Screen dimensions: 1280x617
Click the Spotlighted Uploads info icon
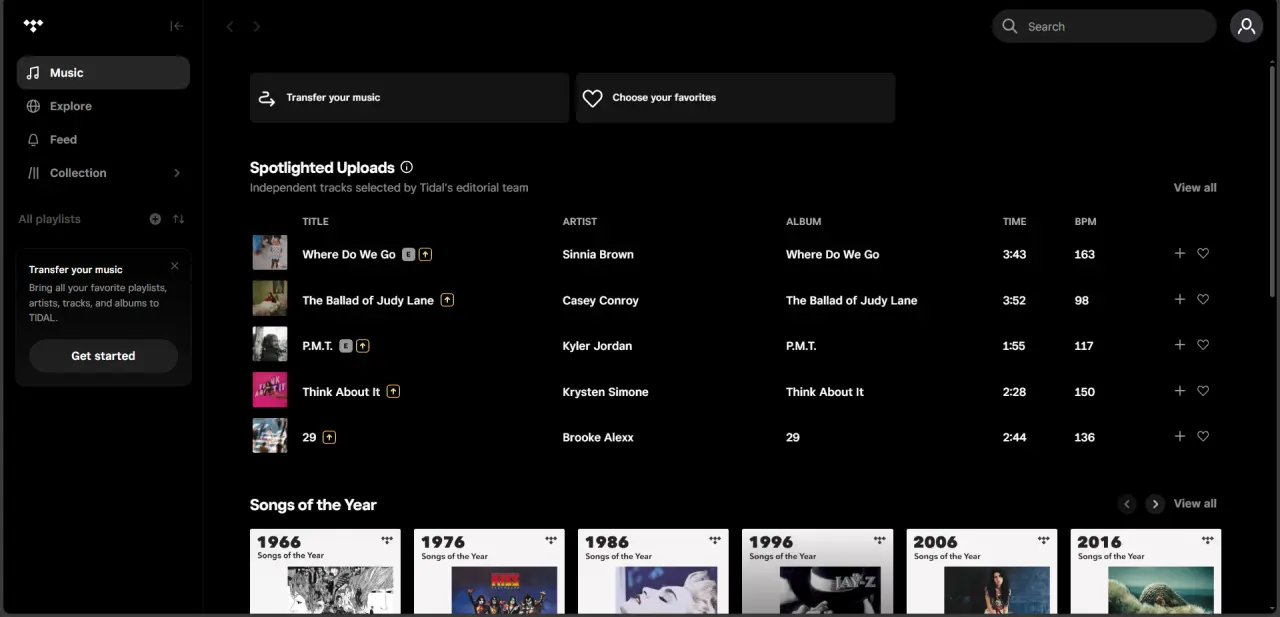406,167
